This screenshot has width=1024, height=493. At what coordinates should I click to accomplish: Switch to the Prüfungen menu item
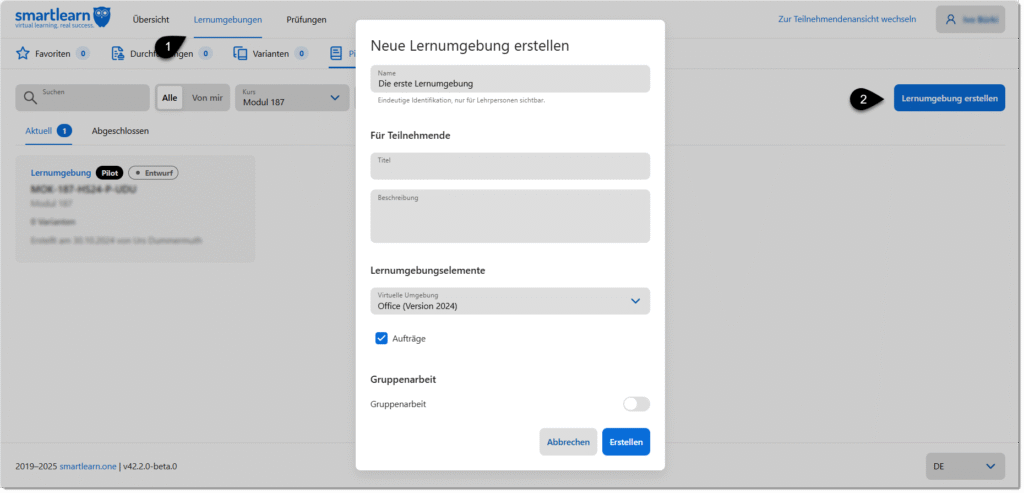[305, 20]
